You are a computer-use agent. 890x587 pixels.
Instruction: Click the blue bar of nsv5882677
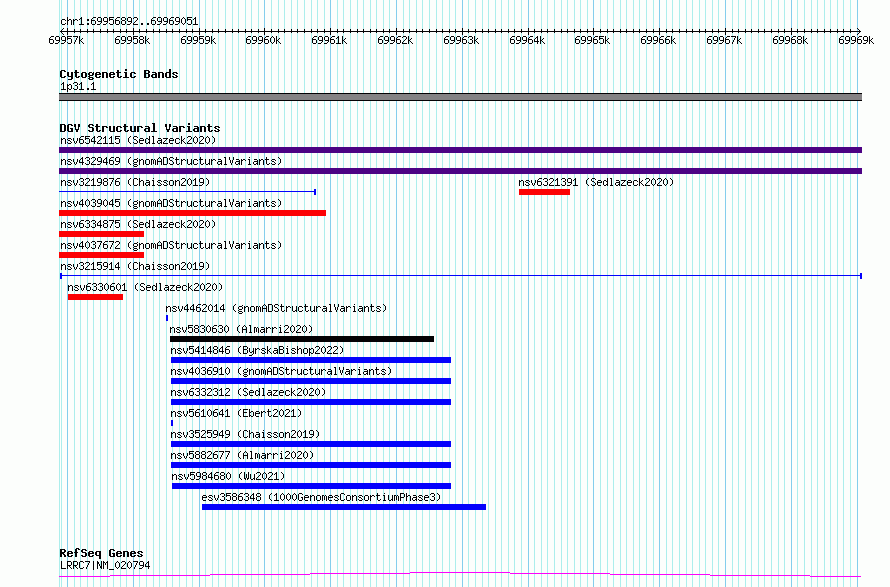(x=311, y=465)
